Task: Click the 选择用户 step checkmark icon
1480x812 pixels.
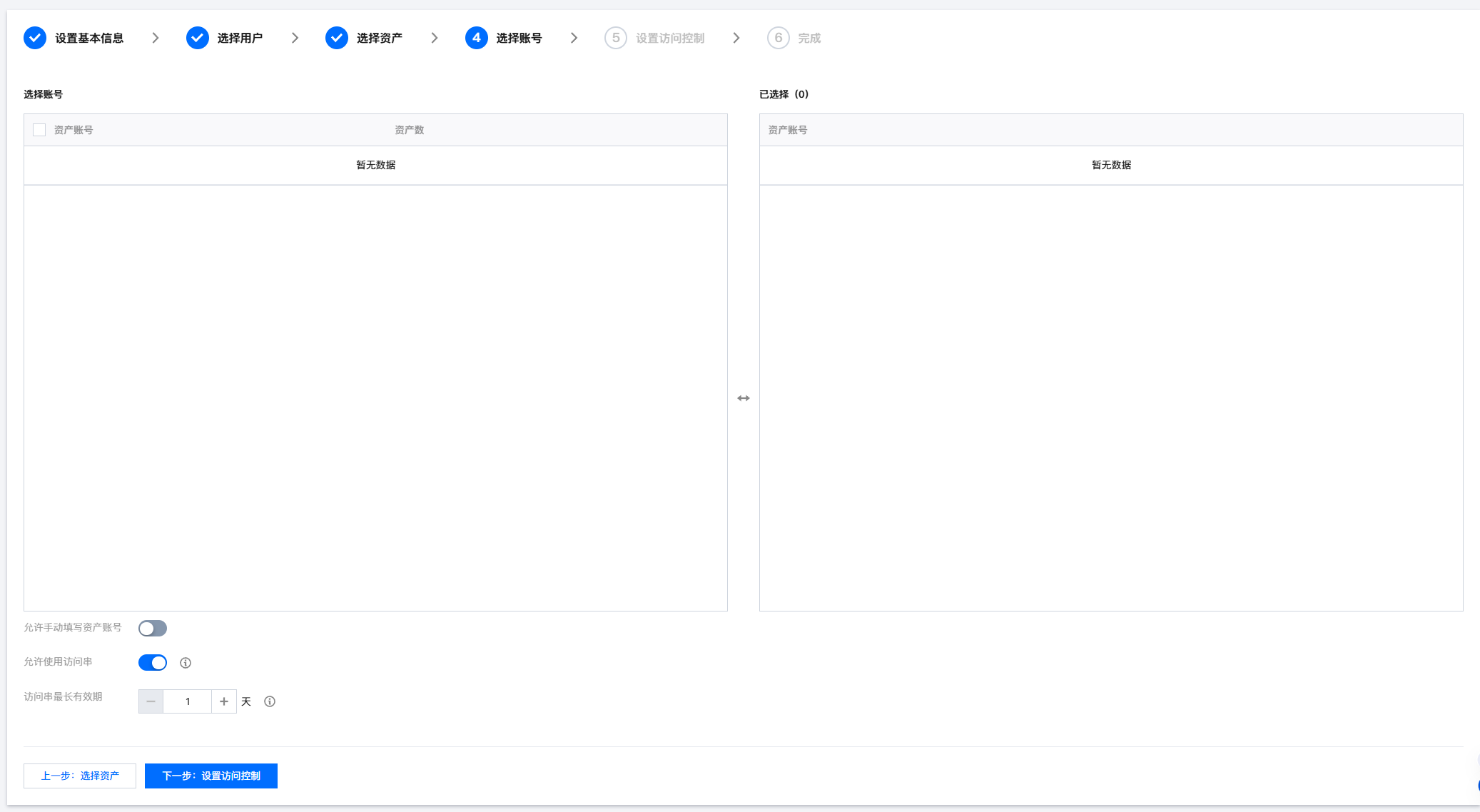Action: 198,38
